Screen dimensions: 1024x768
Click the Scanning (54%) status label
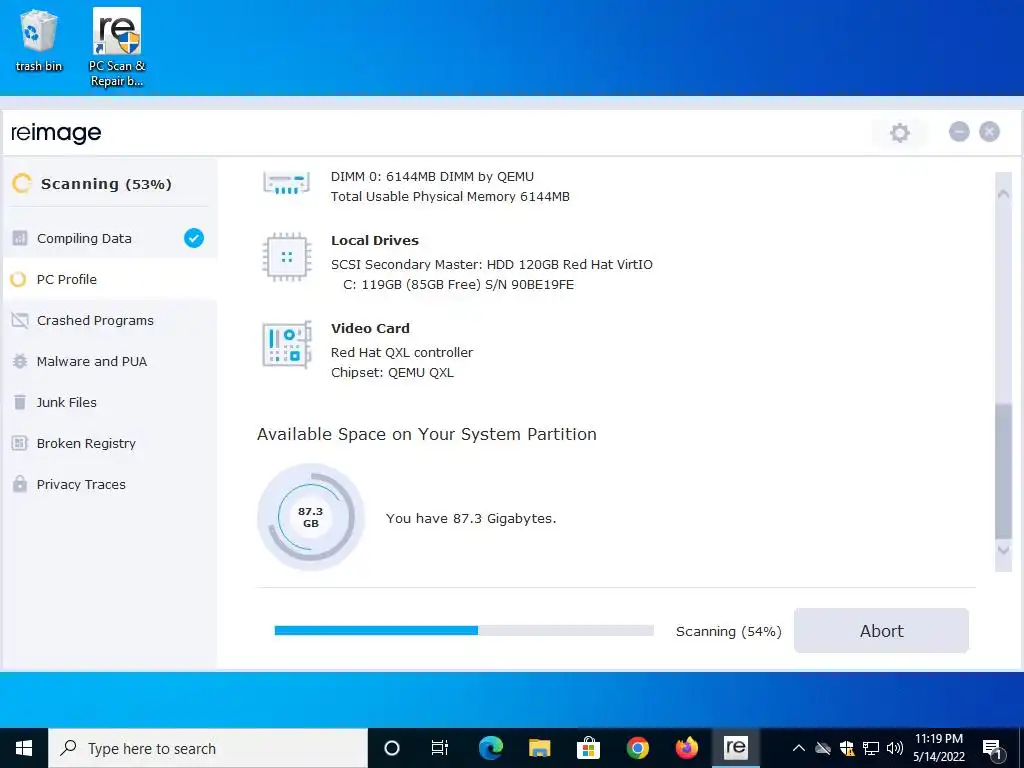click(729, 632)
